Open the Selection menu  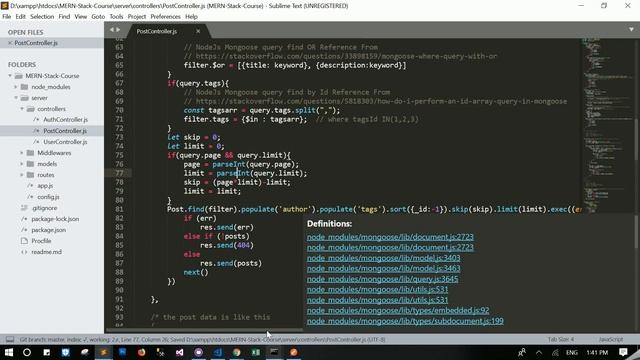pyautogui.click(x=42, y=17)
